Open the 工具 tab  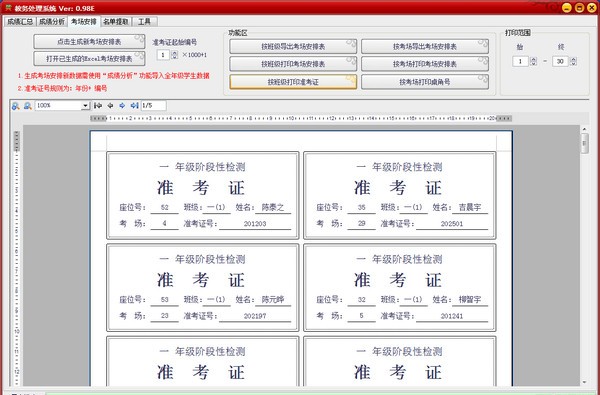tap(144, 21)
